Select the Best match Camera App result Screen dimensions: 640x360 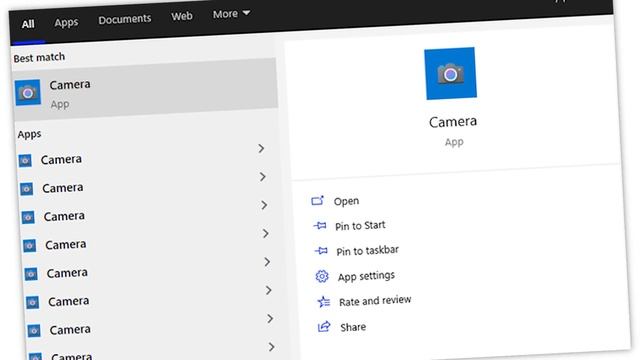tap(145, 90)
